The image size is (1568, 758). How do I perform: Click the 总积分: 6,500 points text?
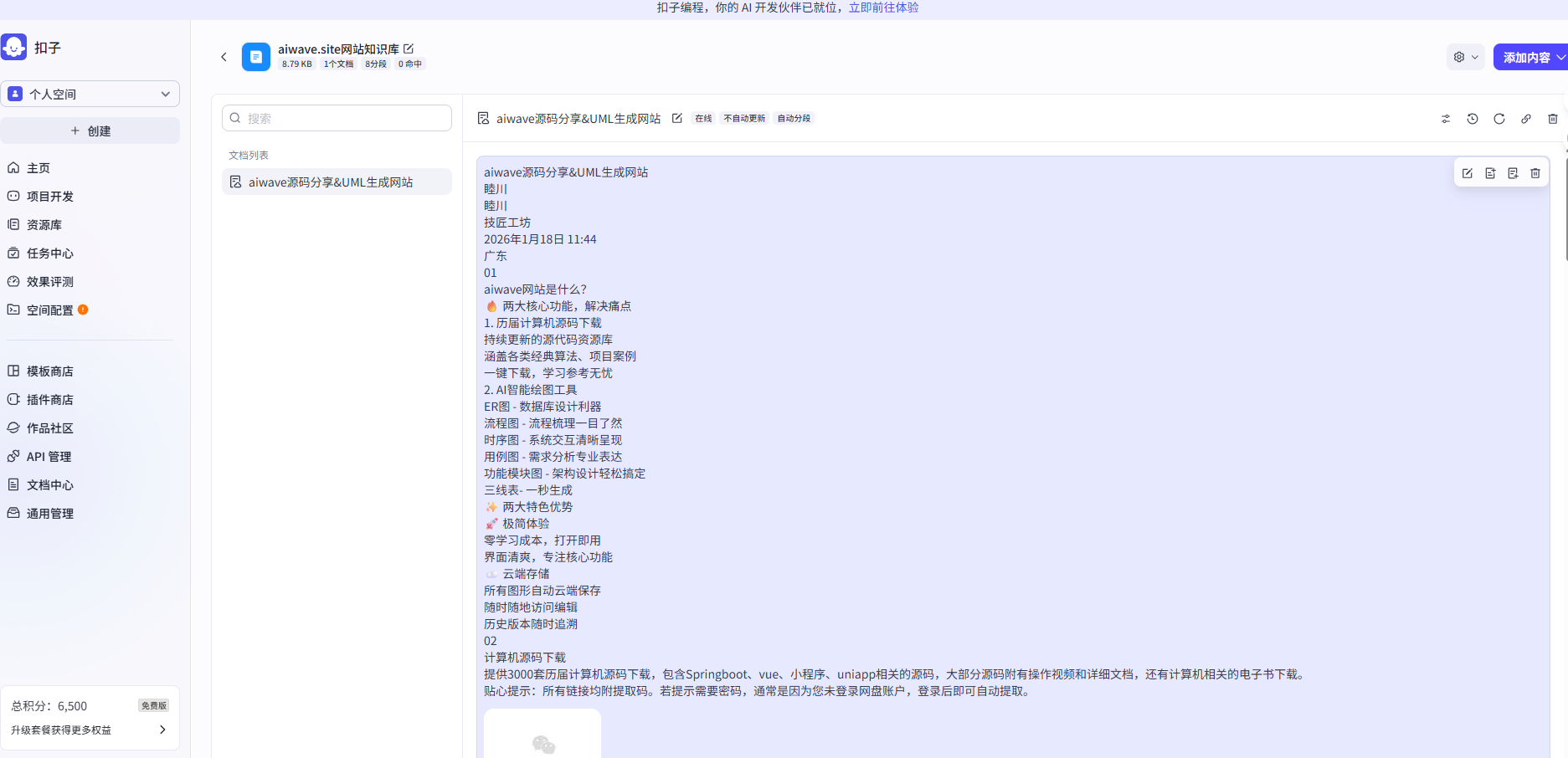pyautogui.click(x=49, y=706)
